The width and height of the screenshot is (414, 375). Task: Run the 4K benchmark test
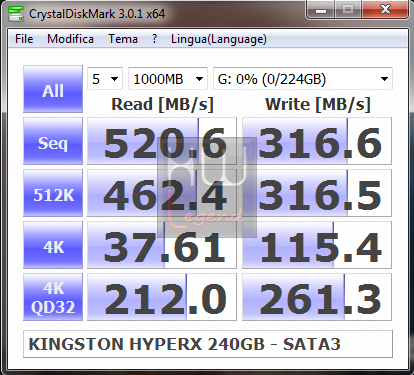click(x=53, y=245)
